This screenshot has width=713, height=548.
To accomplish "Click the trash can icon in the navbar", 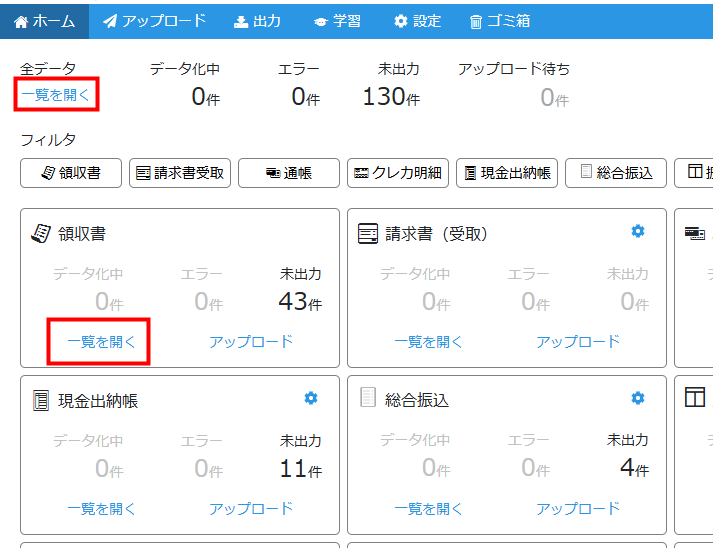I will (476, 22).
